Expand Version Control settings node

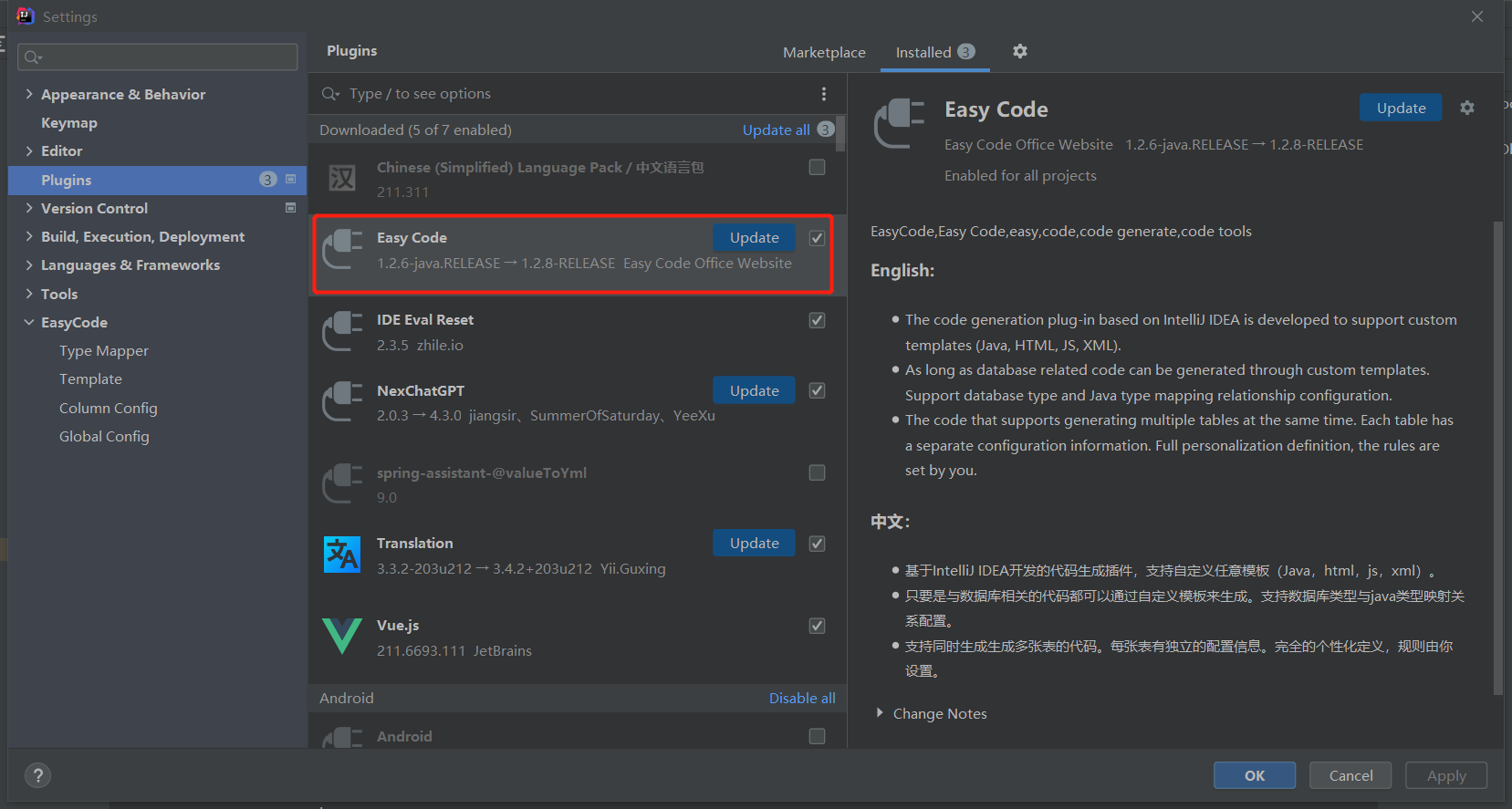(x=29, y=208)
